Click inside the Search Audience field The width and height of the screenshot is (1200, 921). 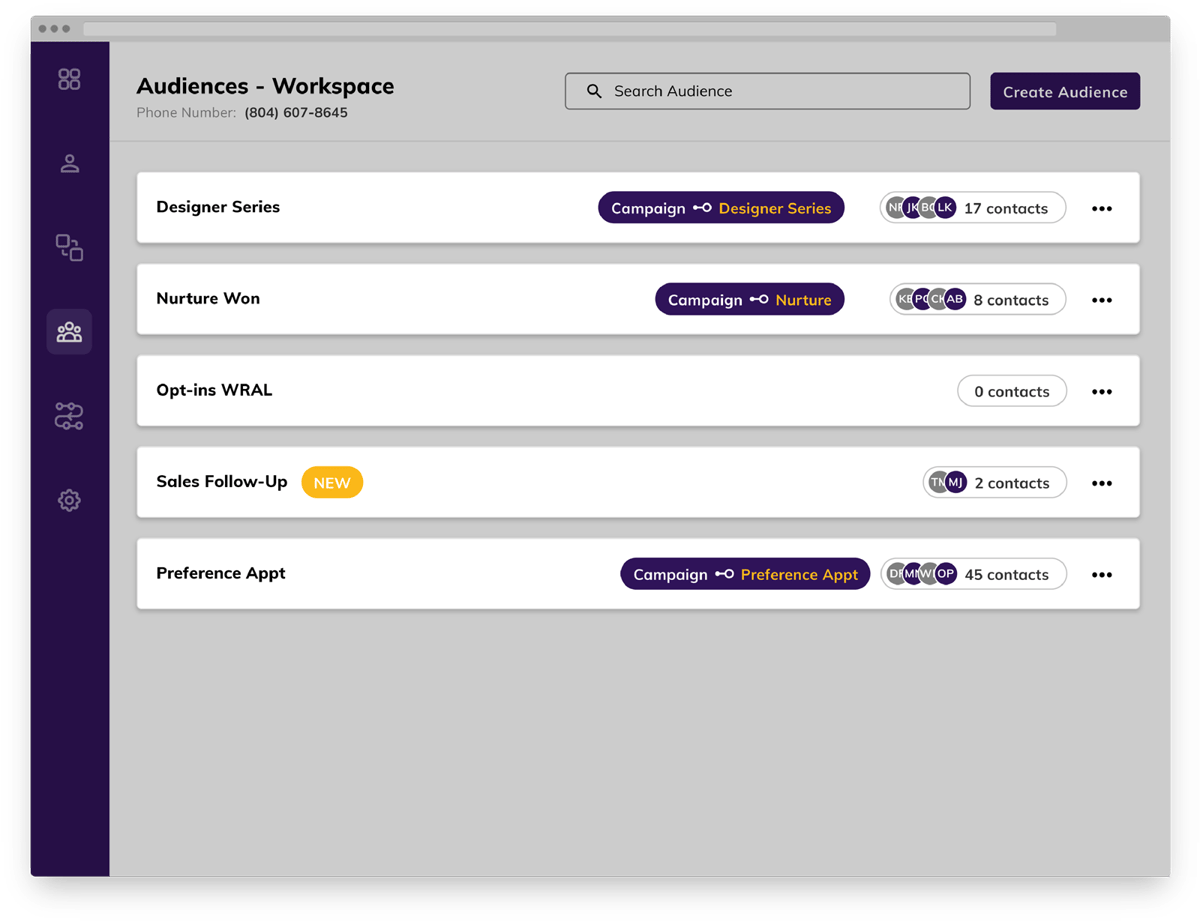(768, 91)
